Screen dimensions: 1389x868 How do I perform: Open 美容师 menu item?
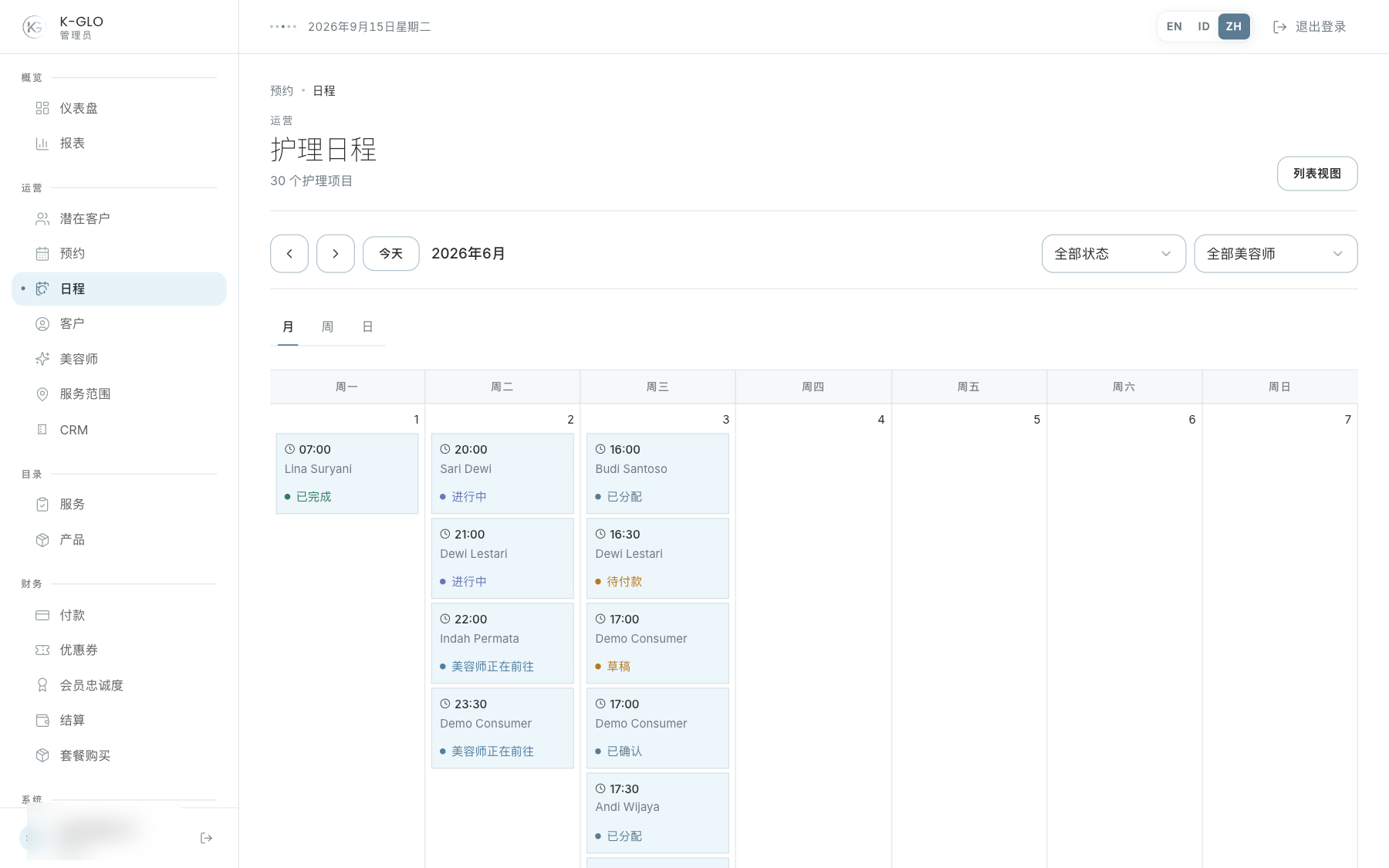120,359
